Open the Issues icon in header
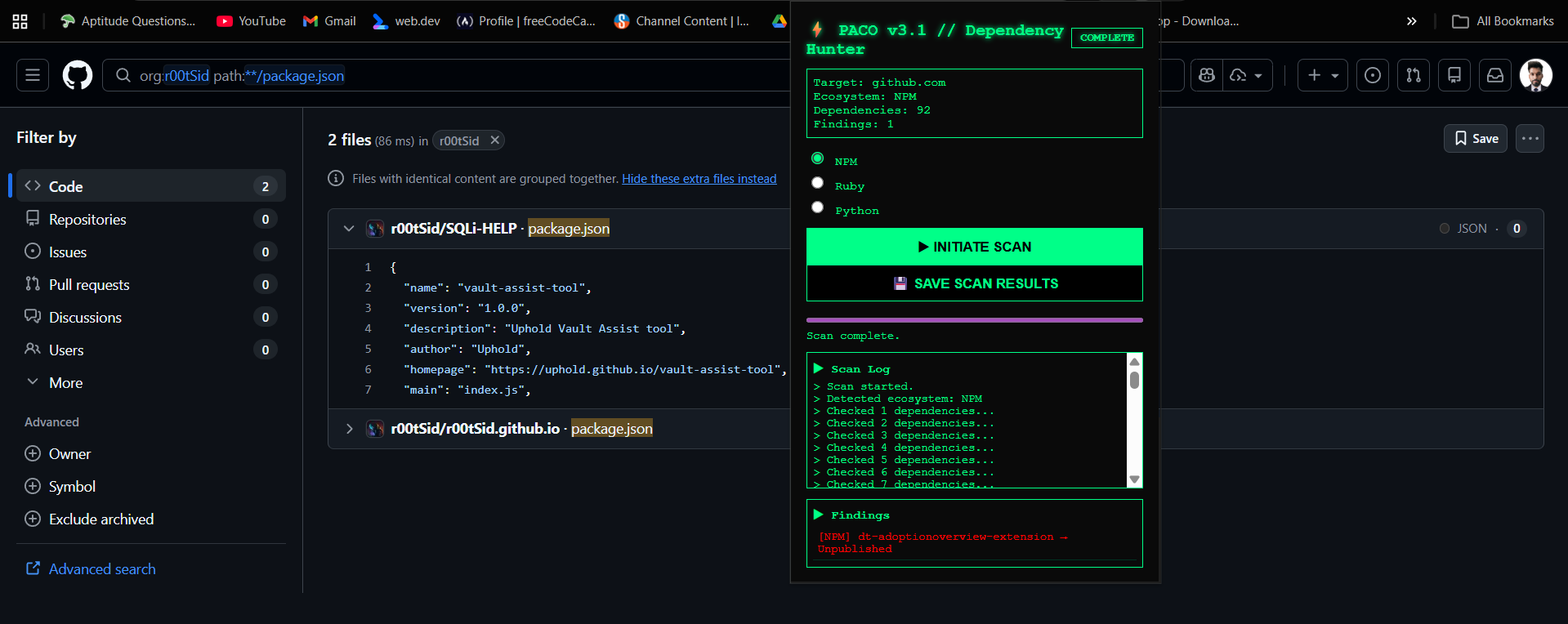1568x624 pixels. 1373,75
